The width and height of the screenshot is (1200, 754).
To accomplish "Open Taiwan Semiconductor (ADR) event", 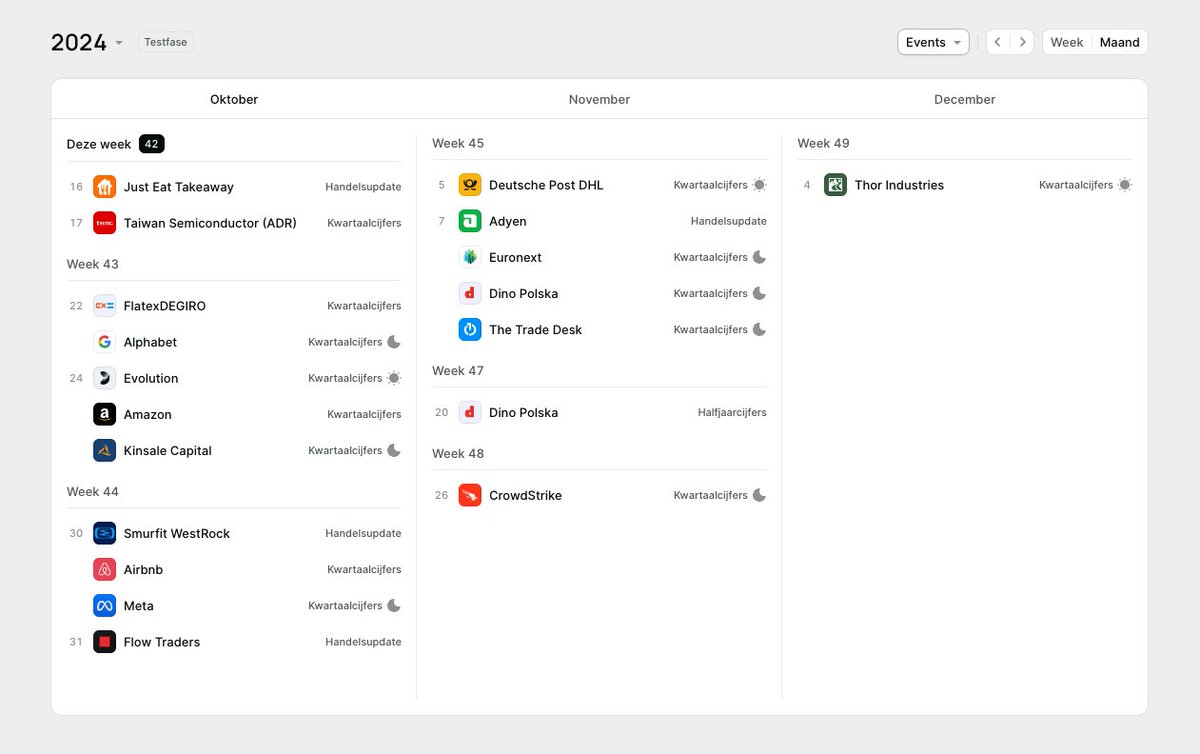I will [x=234, y=223].
